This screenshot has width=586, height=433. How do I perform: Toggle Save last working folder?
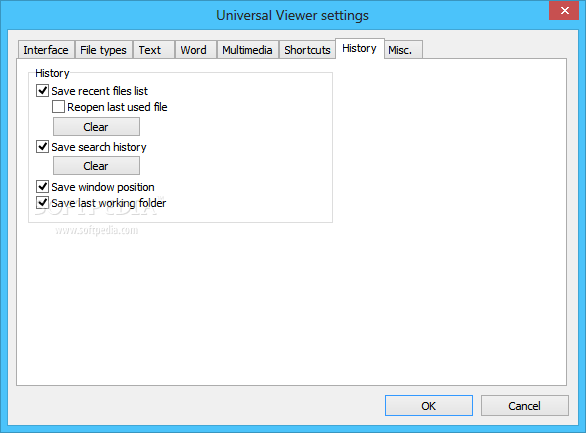click(43, 203)
